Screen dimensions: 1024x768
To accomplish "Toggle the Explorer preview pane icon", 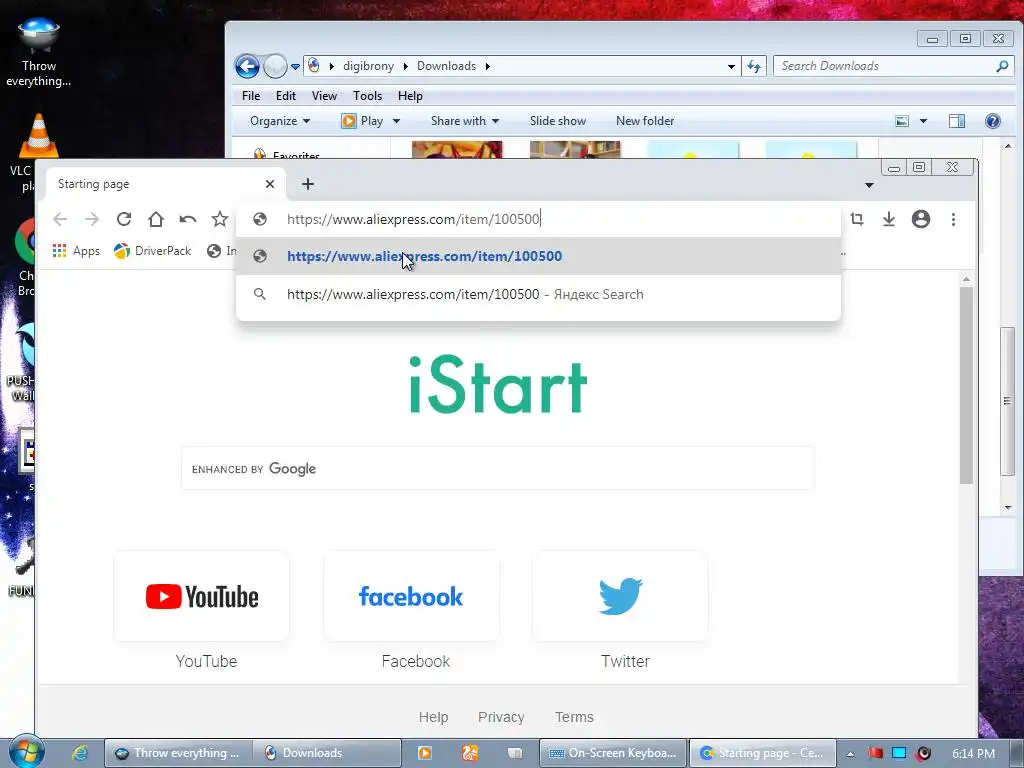I will tap(957, 121).
